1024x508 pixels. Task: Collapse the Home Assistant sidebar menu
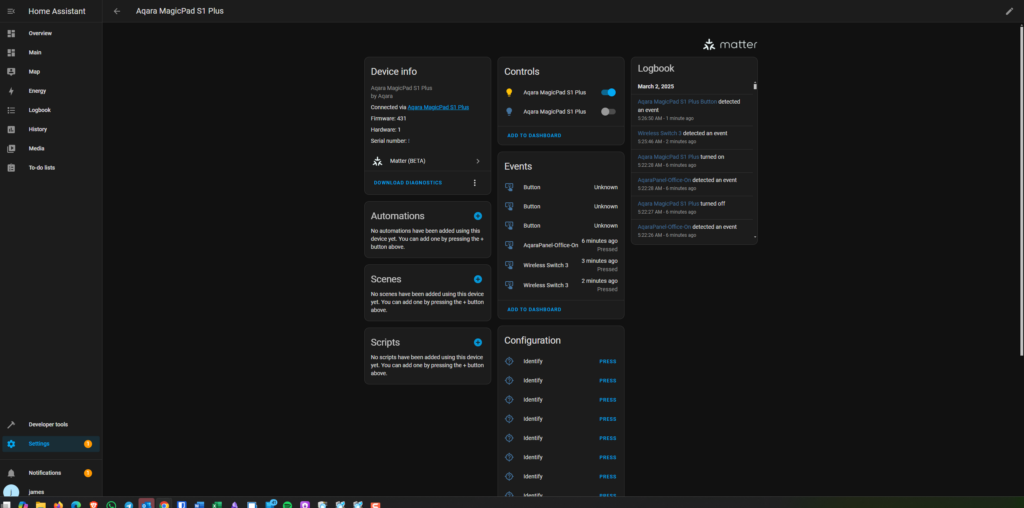coord(11,11)
